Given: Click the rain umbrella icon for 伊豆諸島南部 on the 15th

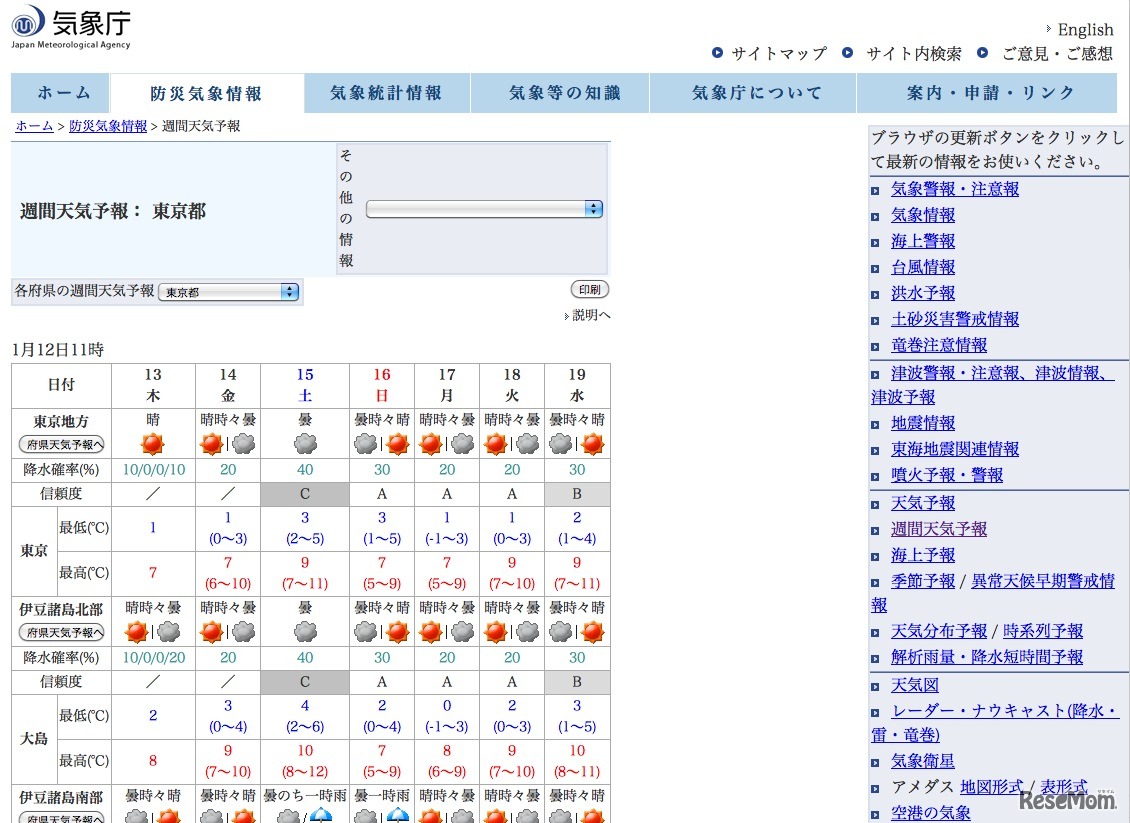Looking at the screenshot, I should pyautogui.click(x=320, y=817).
